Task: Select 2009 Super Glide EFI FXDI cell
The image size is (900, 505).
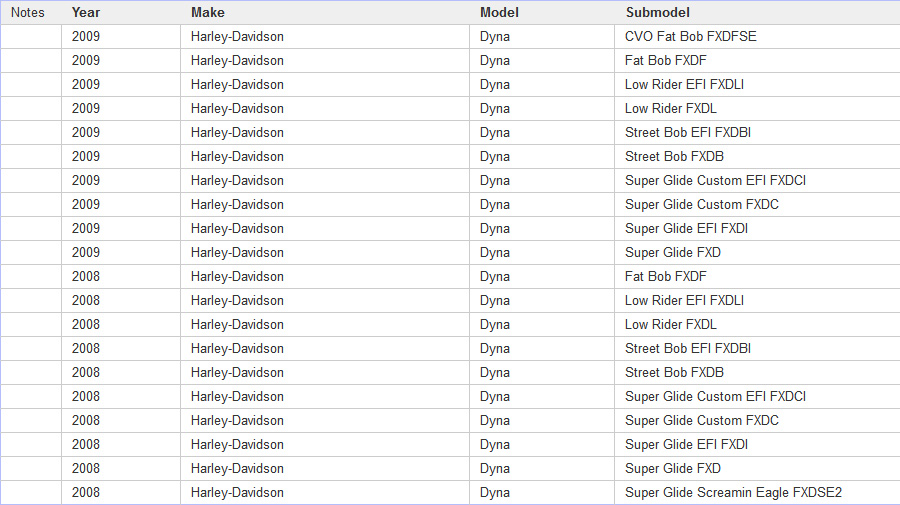Action: tap(686, 228)
